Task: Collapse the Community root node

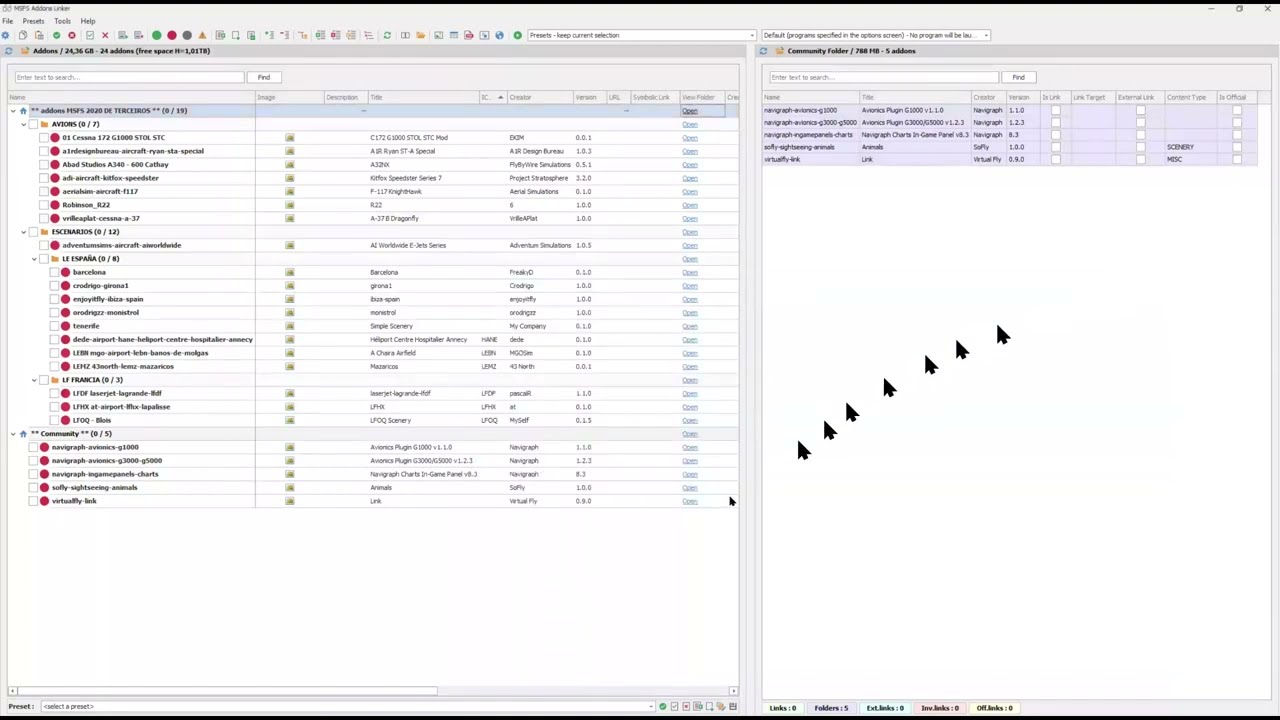Action: tap(12, 434)
